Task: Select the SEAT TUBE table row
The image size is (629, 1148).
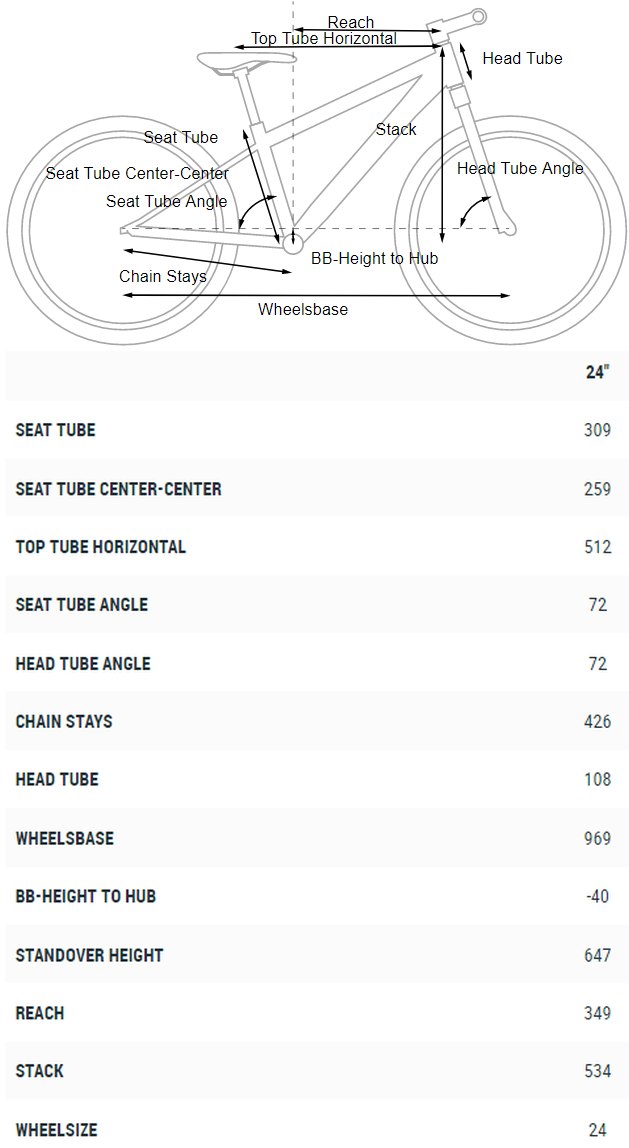Action: pyautogui.click(x=316, y=430)
